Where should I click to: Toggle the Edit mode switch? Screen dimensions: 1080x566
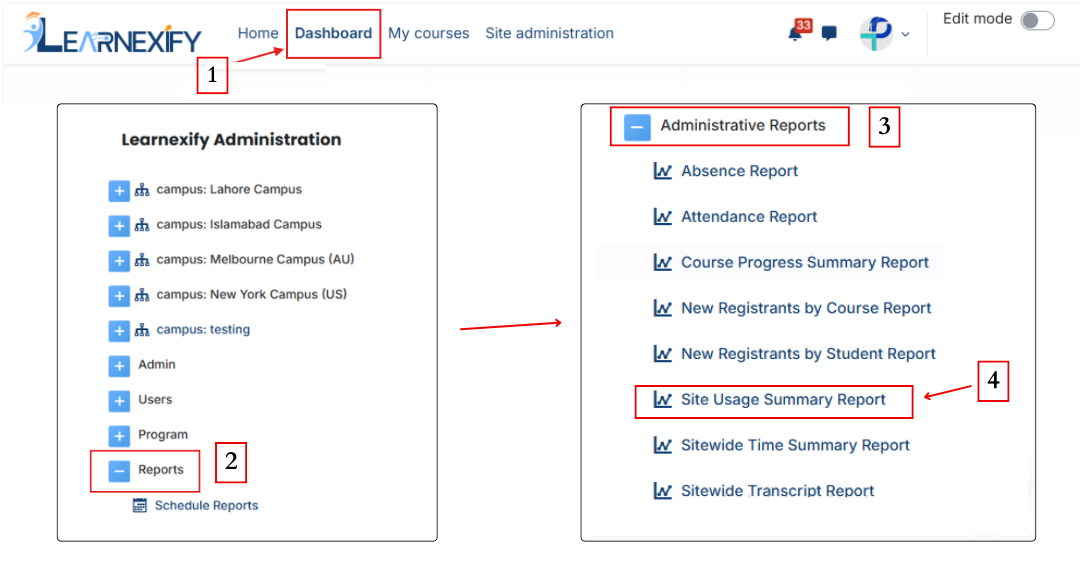coord(1037,21)
